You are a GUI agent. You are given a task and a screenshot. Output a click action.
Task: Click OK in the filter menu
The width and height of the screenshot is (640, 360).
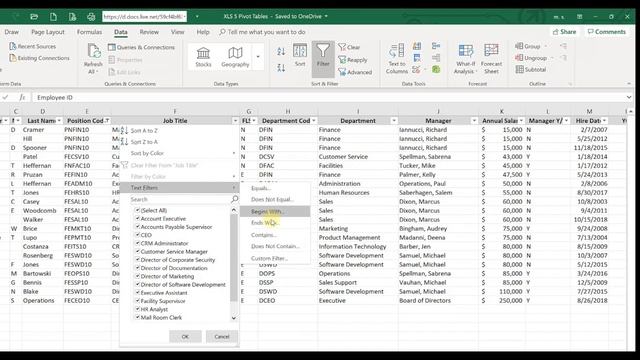(185, 336)
